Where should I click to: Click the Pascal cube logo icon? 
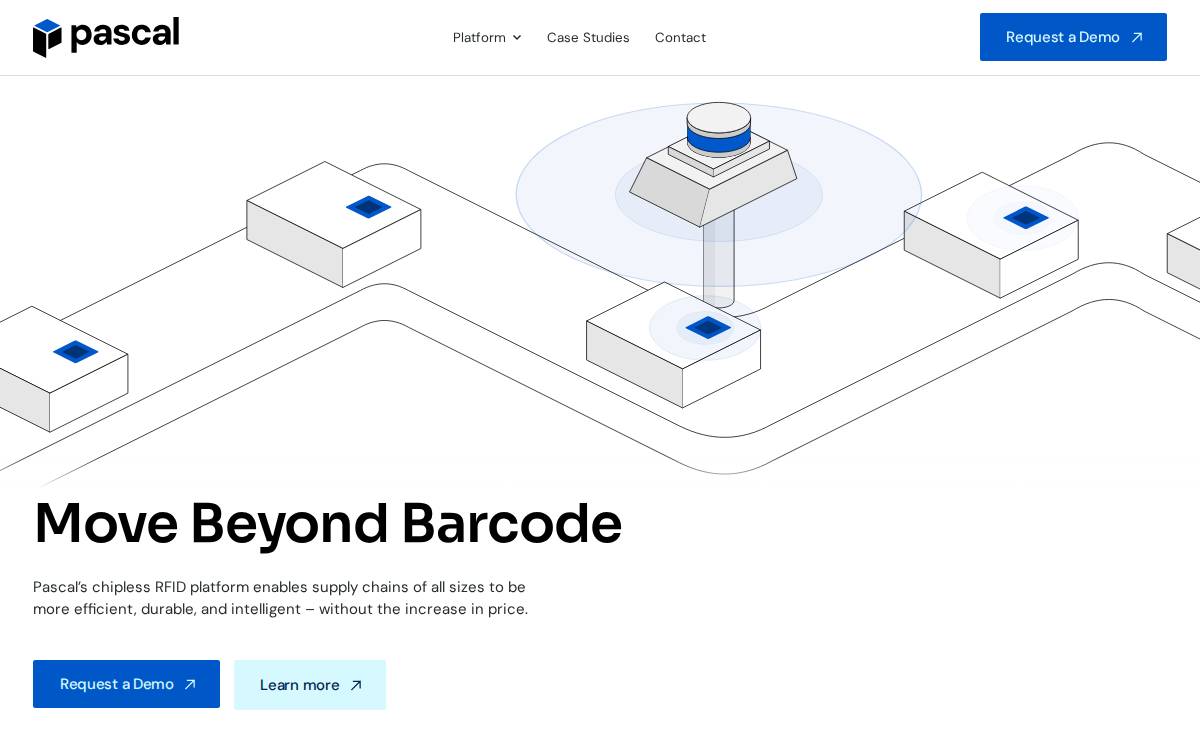point(47,38)
